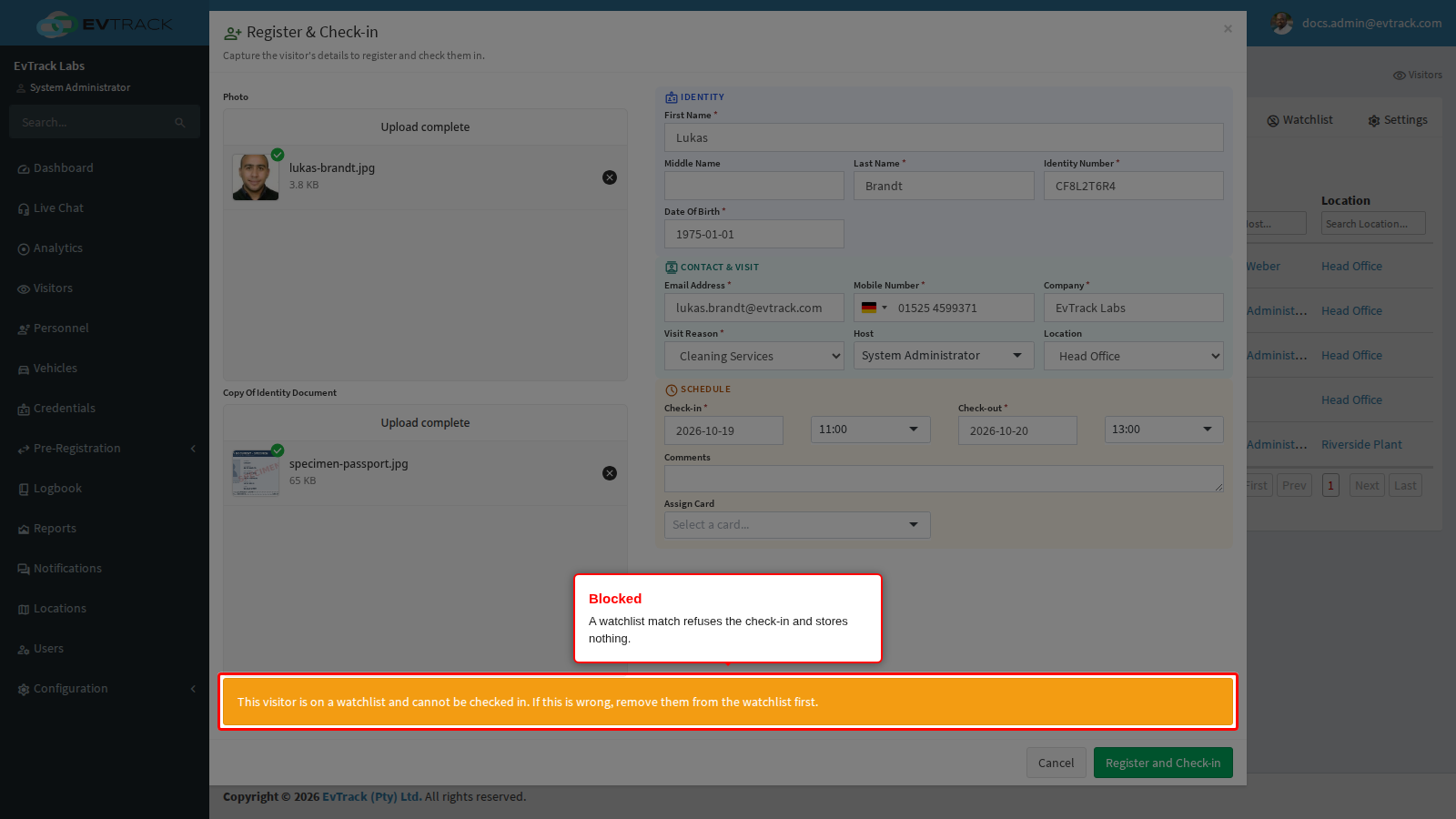The image size is (1456, 819).
Task: Click the Reports sidebar icon
Action: click(x=24, y=530)
